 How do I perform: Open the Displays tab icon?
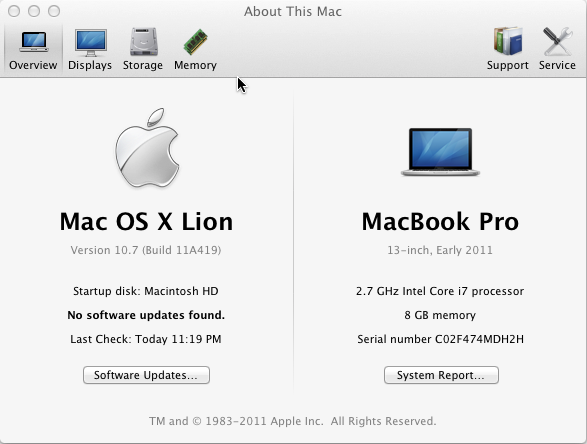click(91, 43)
